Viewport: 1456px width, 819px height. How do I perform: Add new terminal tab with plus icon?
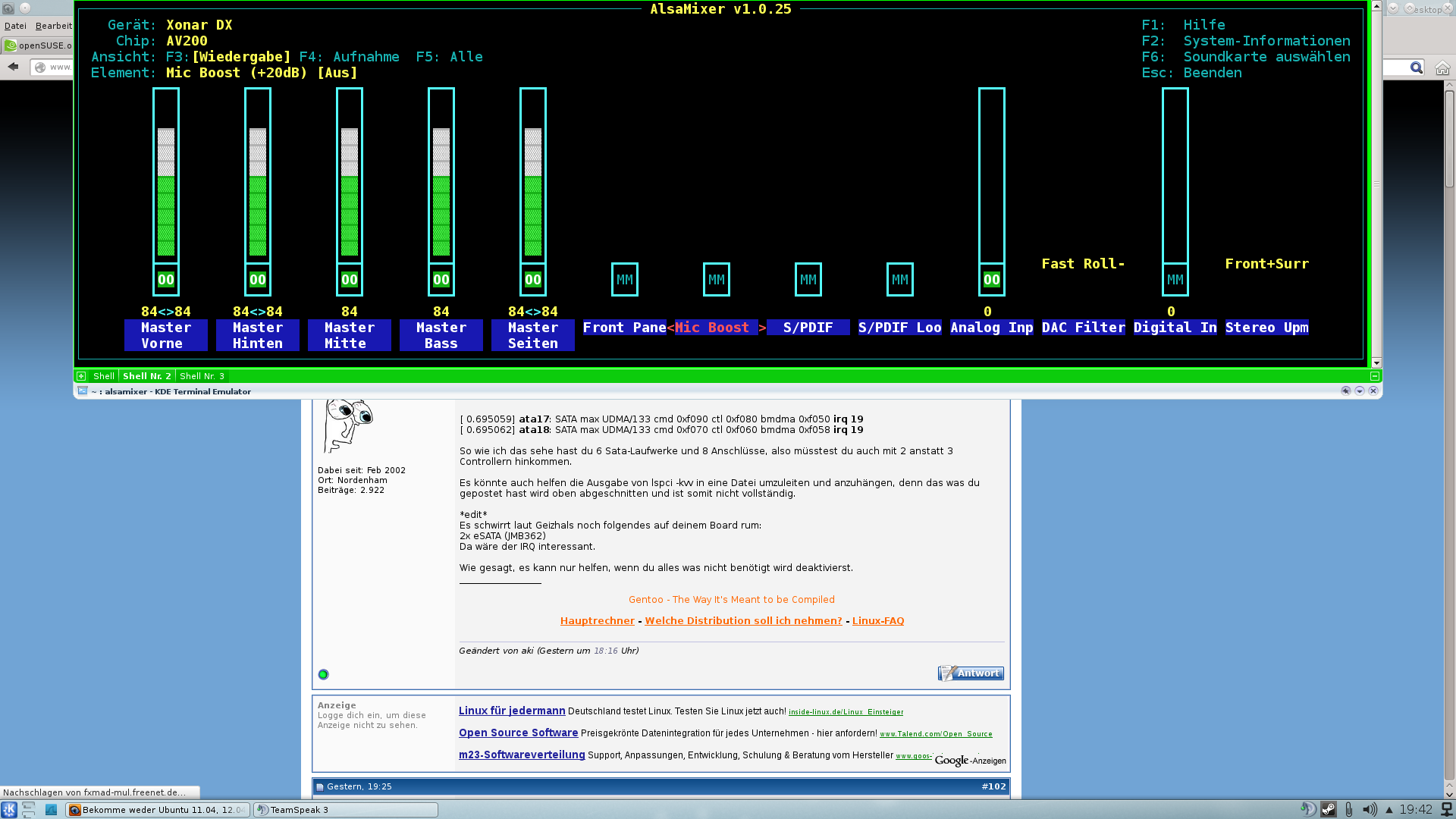click(x=81, y=376)
